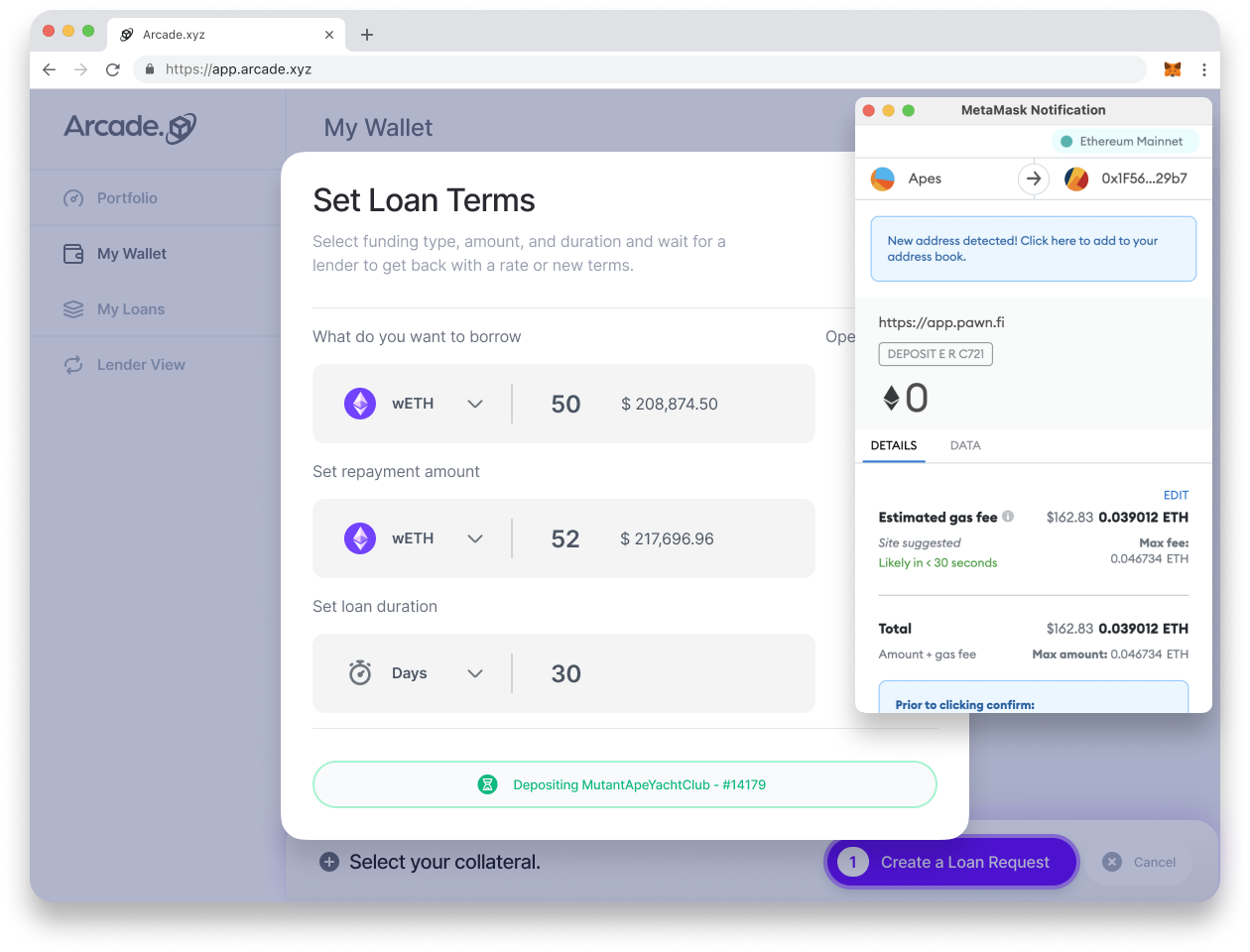Click the X icon on Cancel button

[1112, 863]
